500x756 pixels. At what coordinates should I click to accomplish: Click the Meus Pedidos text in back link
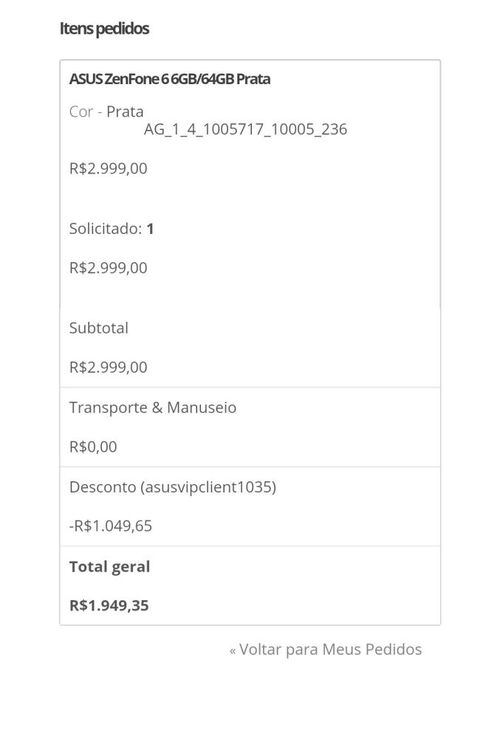pos(372,649)
